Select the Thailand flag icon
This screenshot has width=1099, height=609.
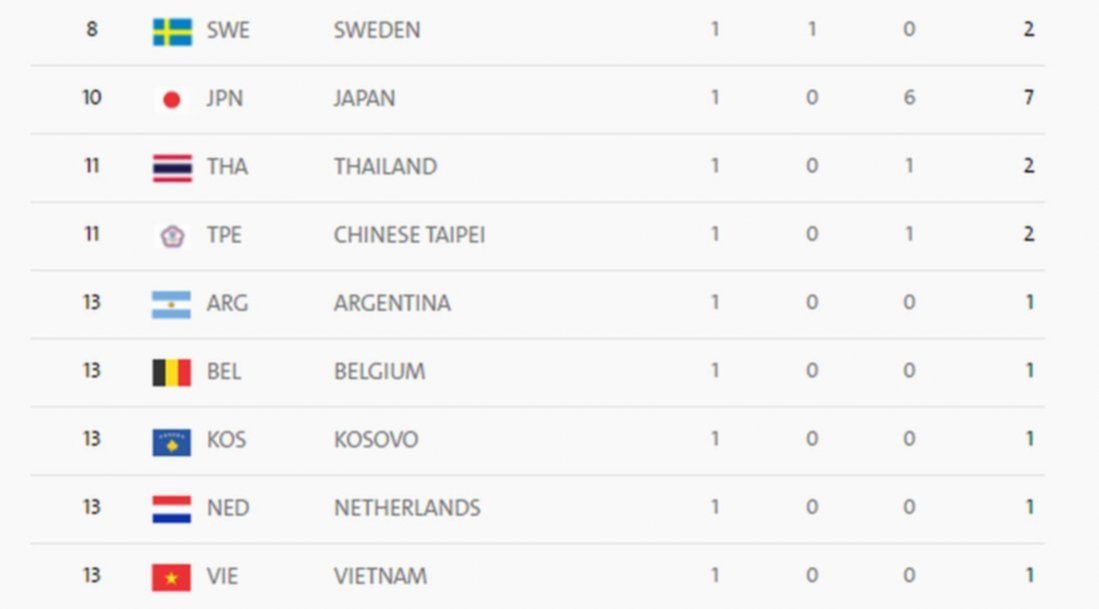172,168
